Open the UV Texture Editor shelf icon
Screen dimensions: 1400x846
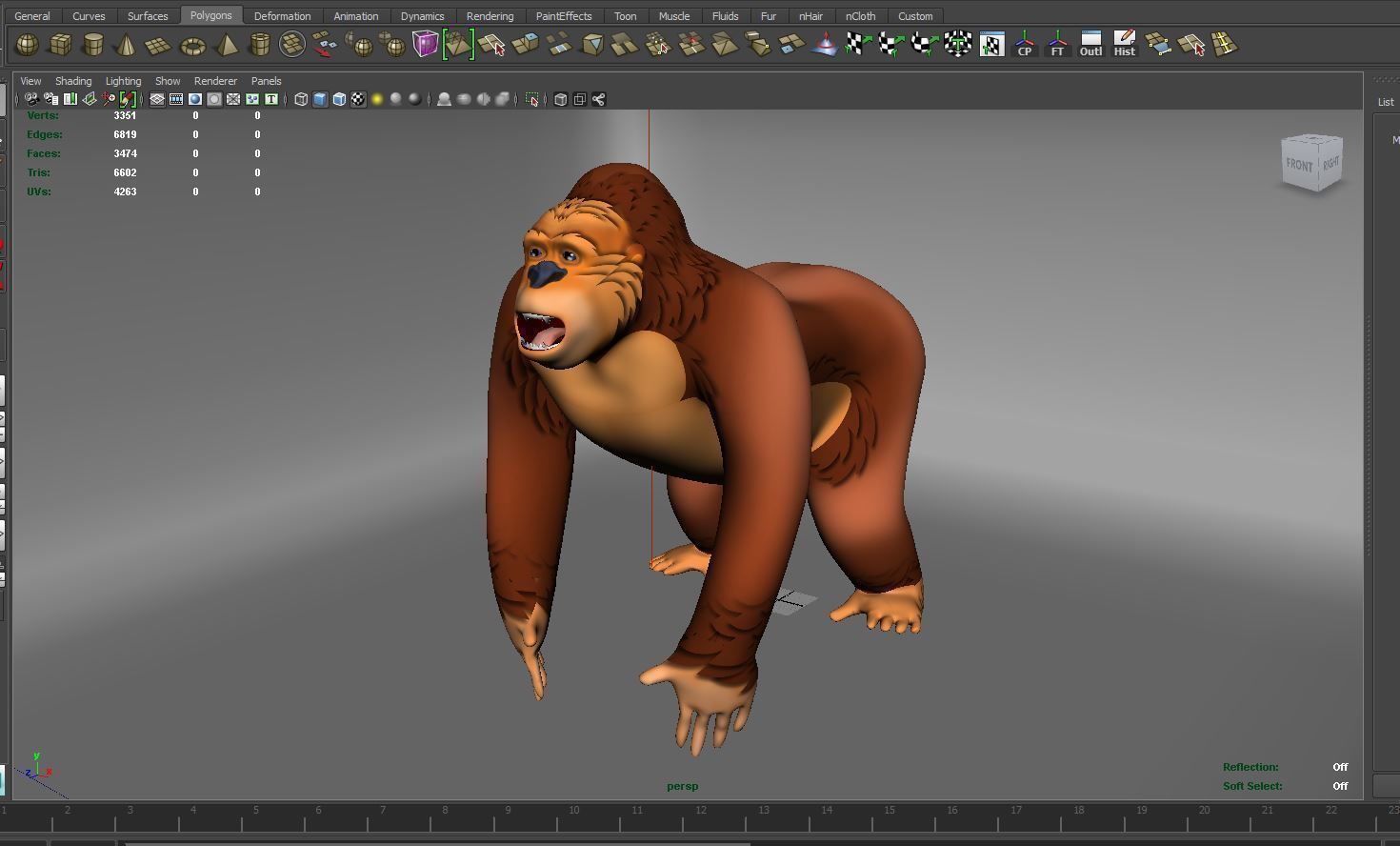(991, 44)
